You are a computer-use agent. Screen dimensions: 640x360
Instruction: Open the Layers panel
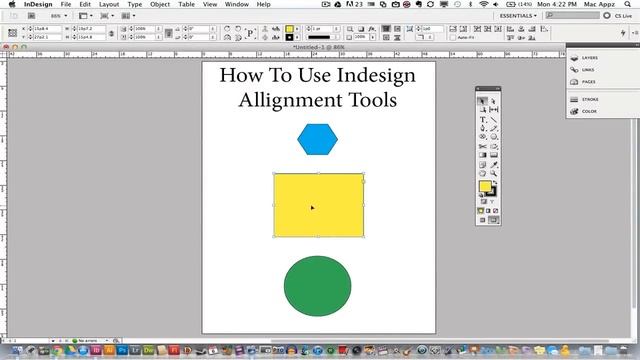click(x=584, y=58)
